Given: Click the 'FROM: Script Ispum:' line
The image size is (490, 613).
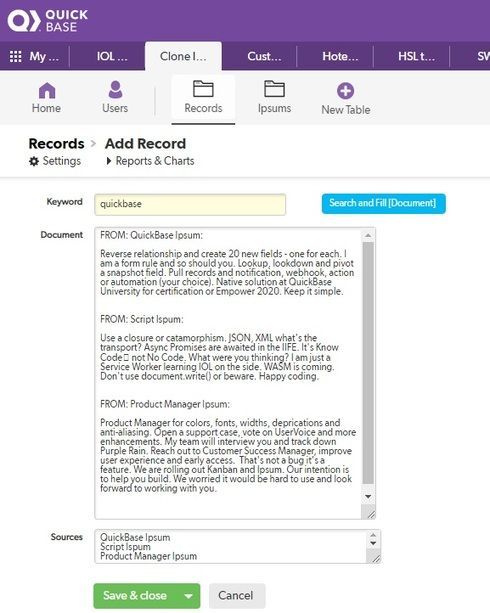Looking at the screenshot, I should (142, 319).
